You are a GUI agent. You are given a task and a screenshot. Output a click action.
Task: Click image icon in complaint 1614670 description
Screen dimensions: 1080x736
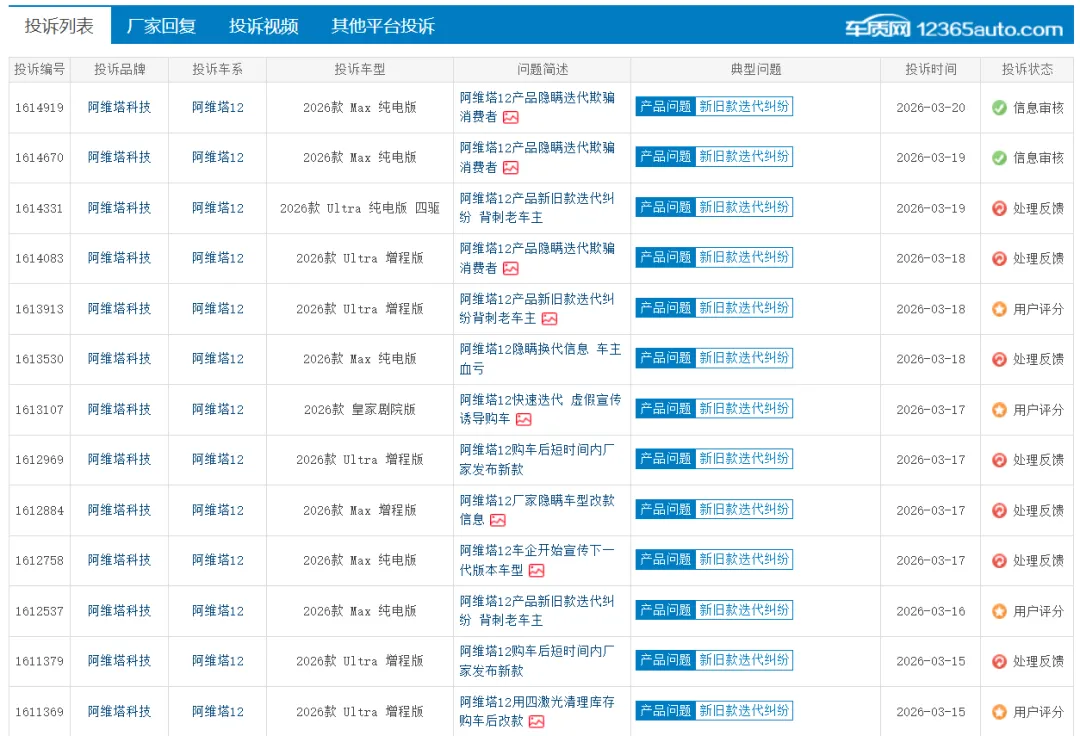coord(510,168)
